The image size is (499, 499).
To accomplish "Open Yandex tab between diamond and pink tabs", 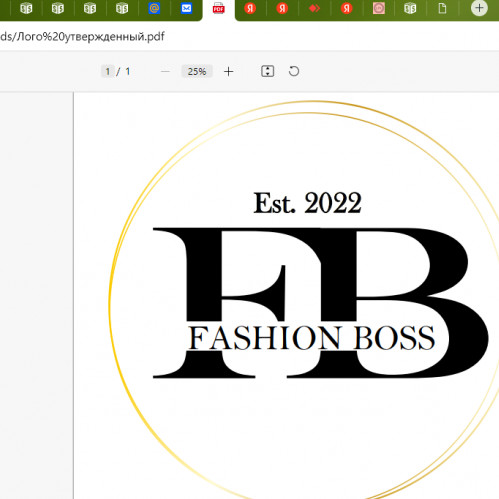I will coord(347,8).
